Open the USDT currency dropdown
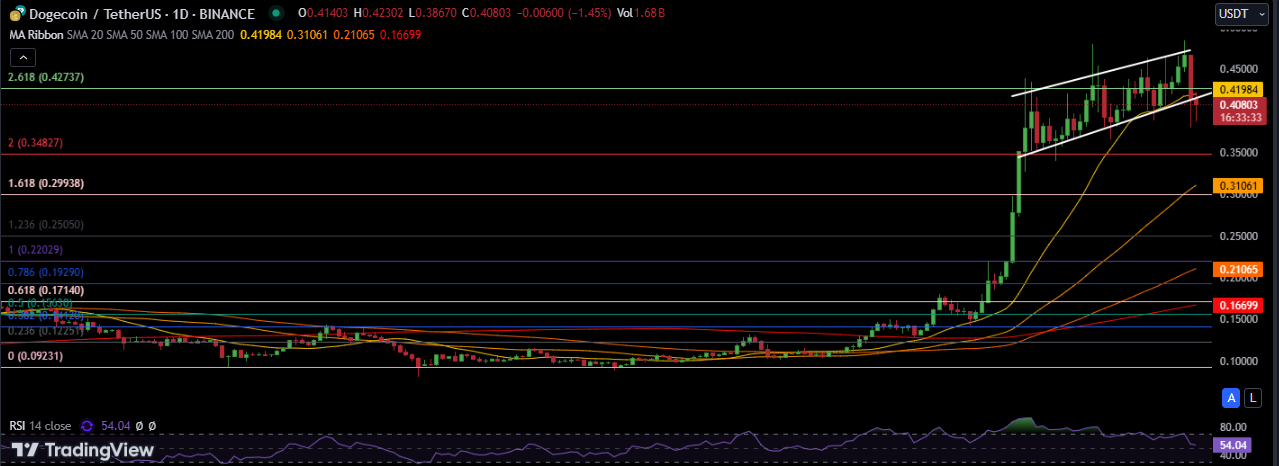 tap(1241, 14)
